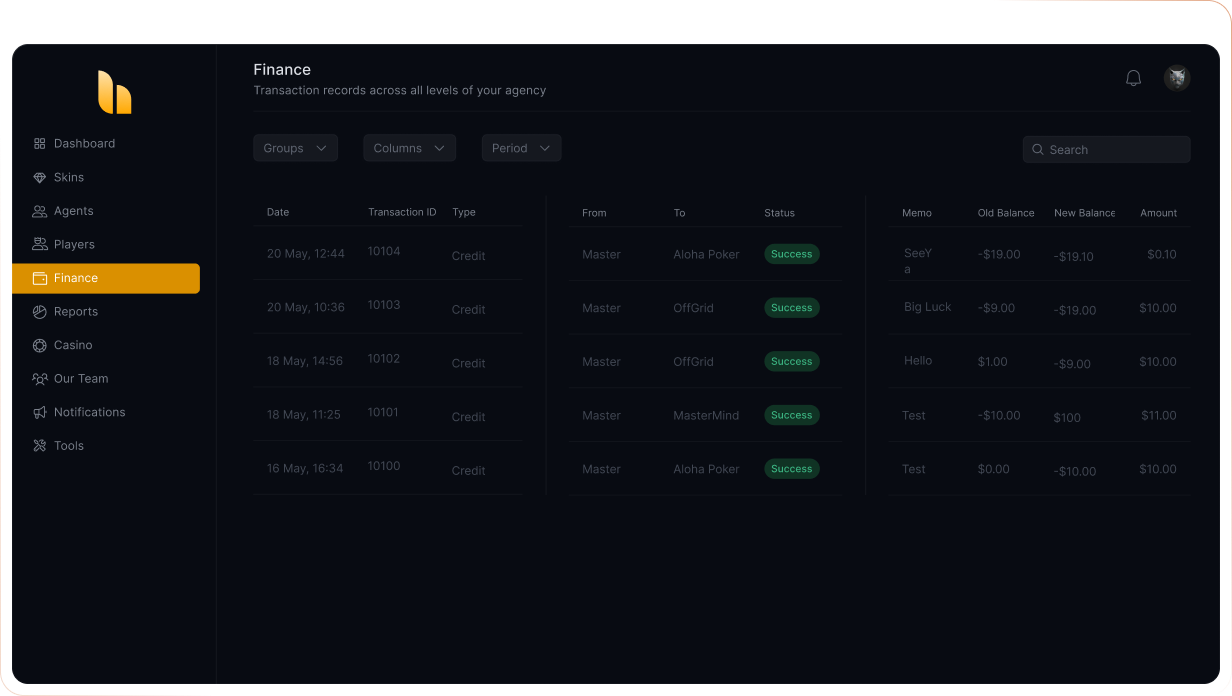Click the app logo in sidebar
The height and width of the screenshot is (696, 1232).
(x=114, y=92)
